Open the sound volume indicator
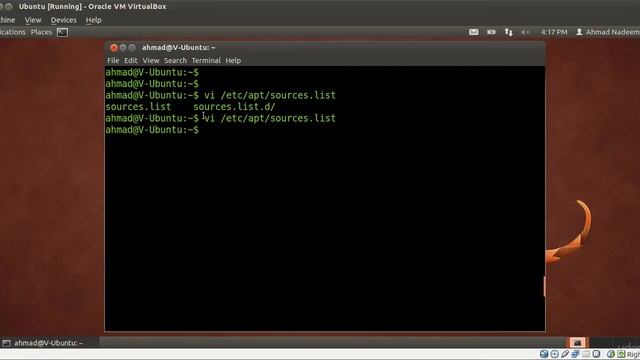This screenshot has width=640, height=360. point(525,32)
